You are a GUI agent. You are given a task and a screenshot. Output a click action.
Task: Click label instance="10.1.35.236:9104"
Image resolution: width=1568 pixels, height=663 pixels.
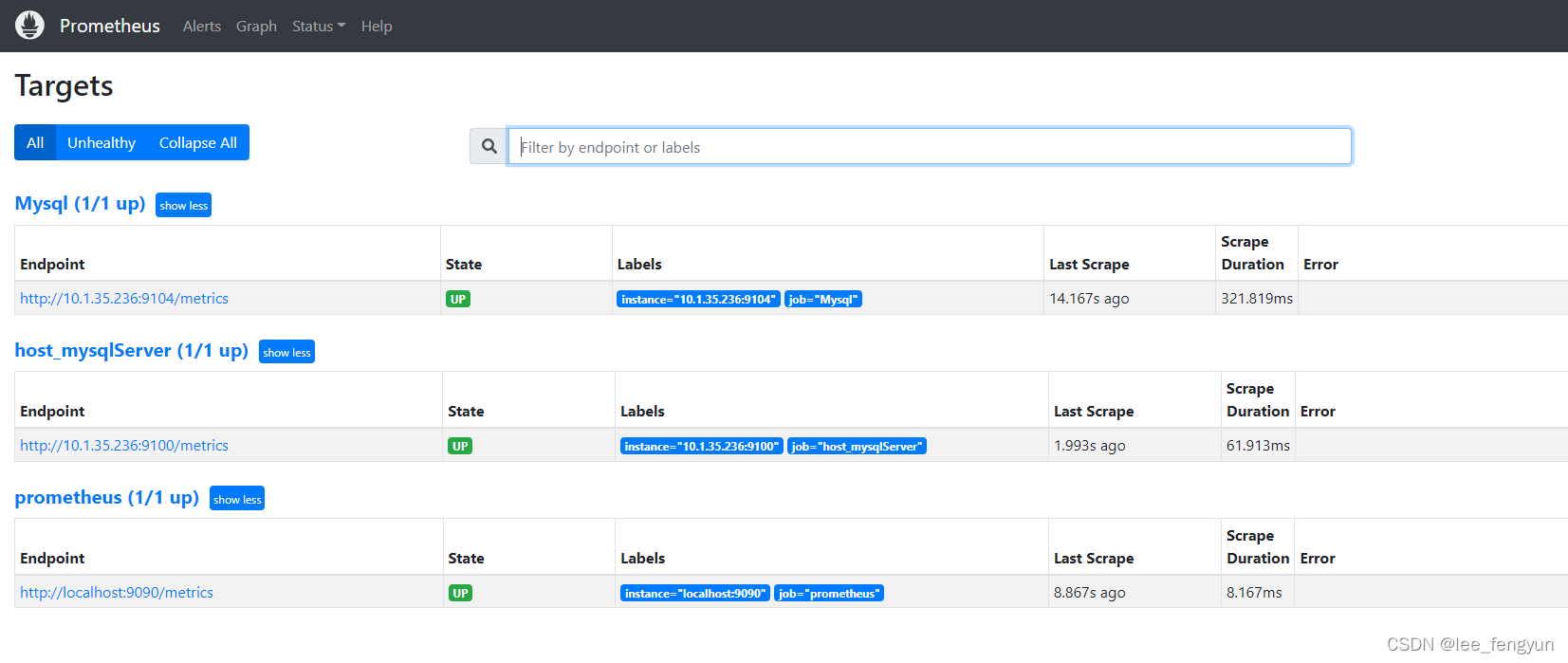click(699, 299)
